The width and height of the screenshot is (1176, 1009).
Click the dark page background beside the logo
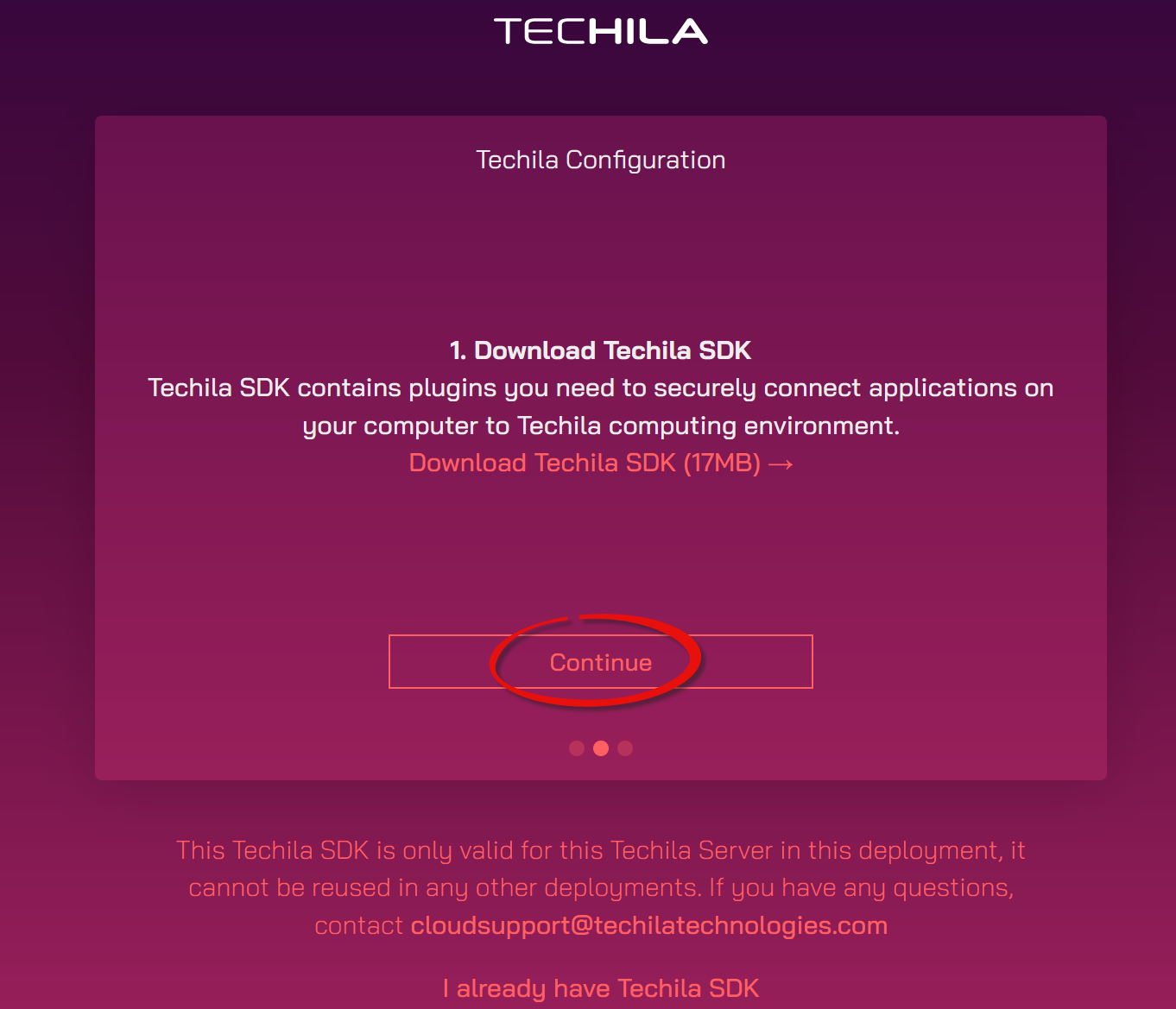259,43
